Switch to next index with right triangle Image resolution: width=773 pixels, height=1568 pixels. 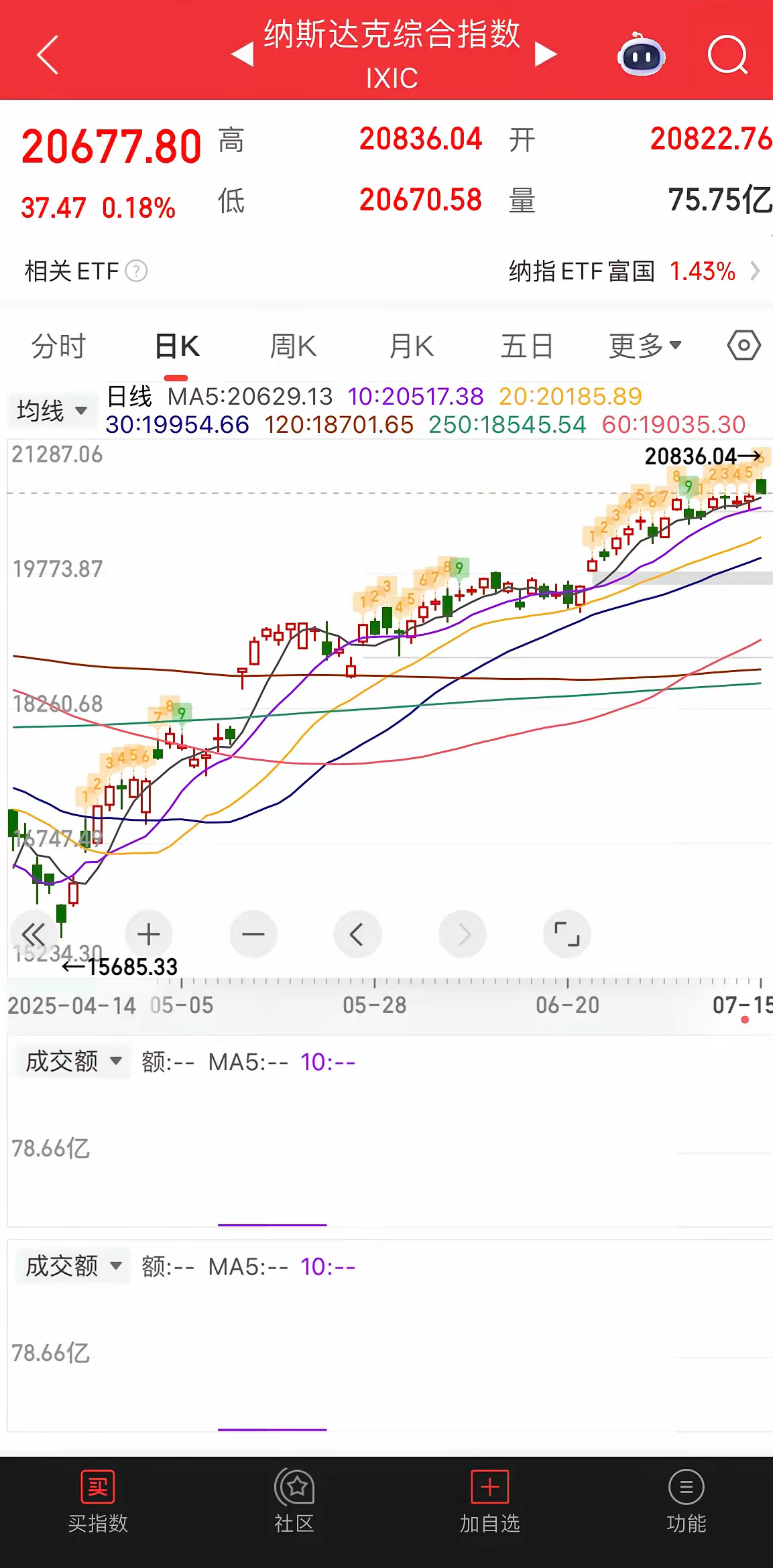point(546,54)
